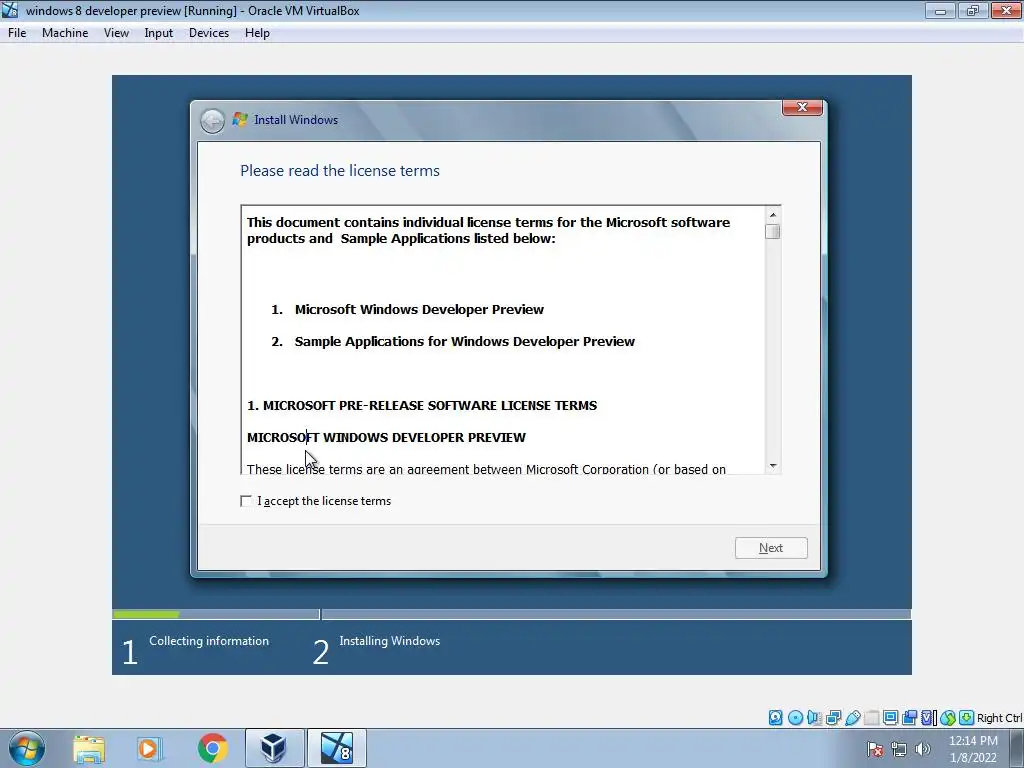The height and width of the screenshot is (768, 1024).
Task: Minimize the VirtualBox window
Action: click(940, 10)
